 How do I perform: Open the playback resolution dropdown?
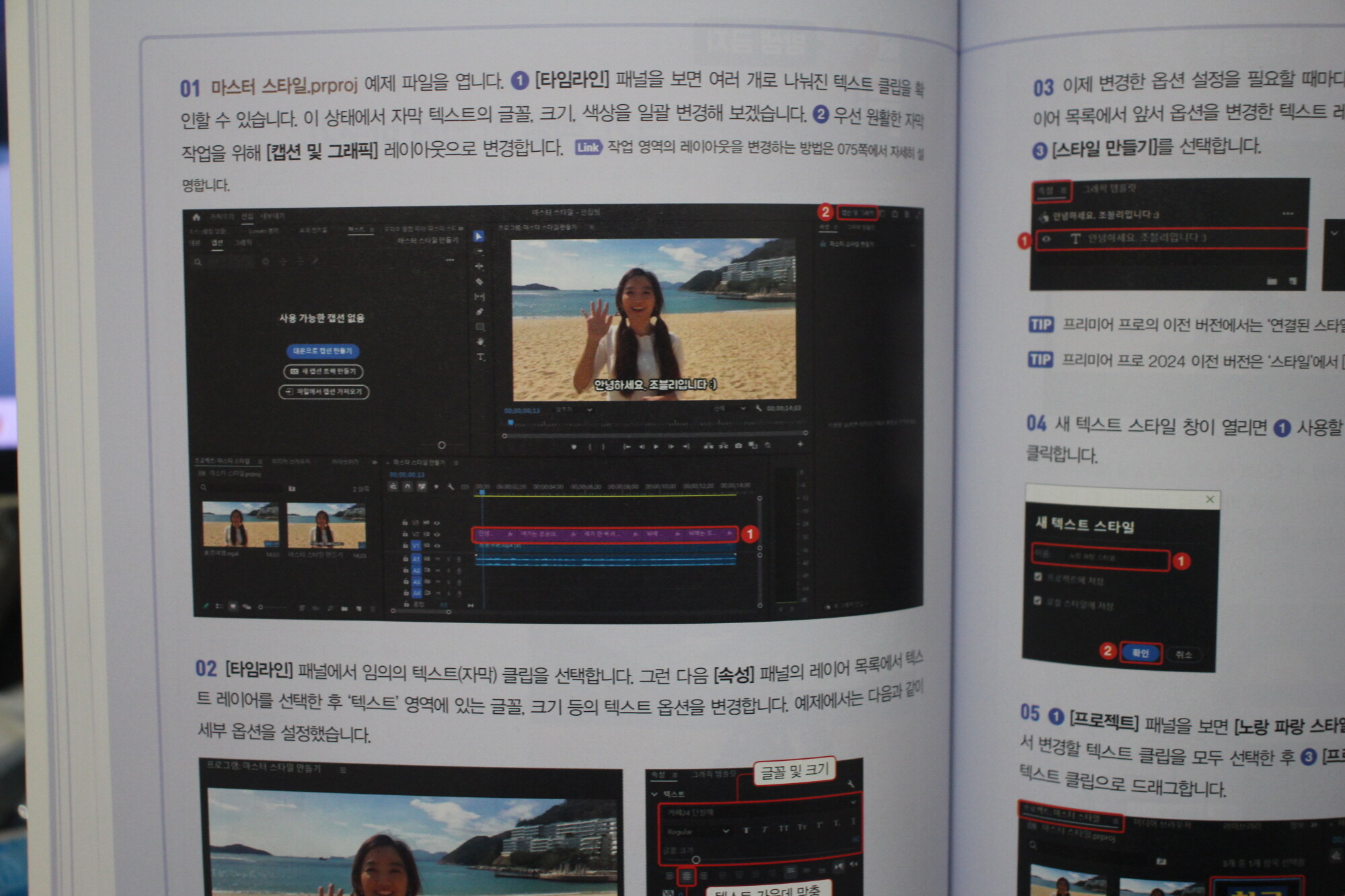pyautogui.click(x=730, y=408)
